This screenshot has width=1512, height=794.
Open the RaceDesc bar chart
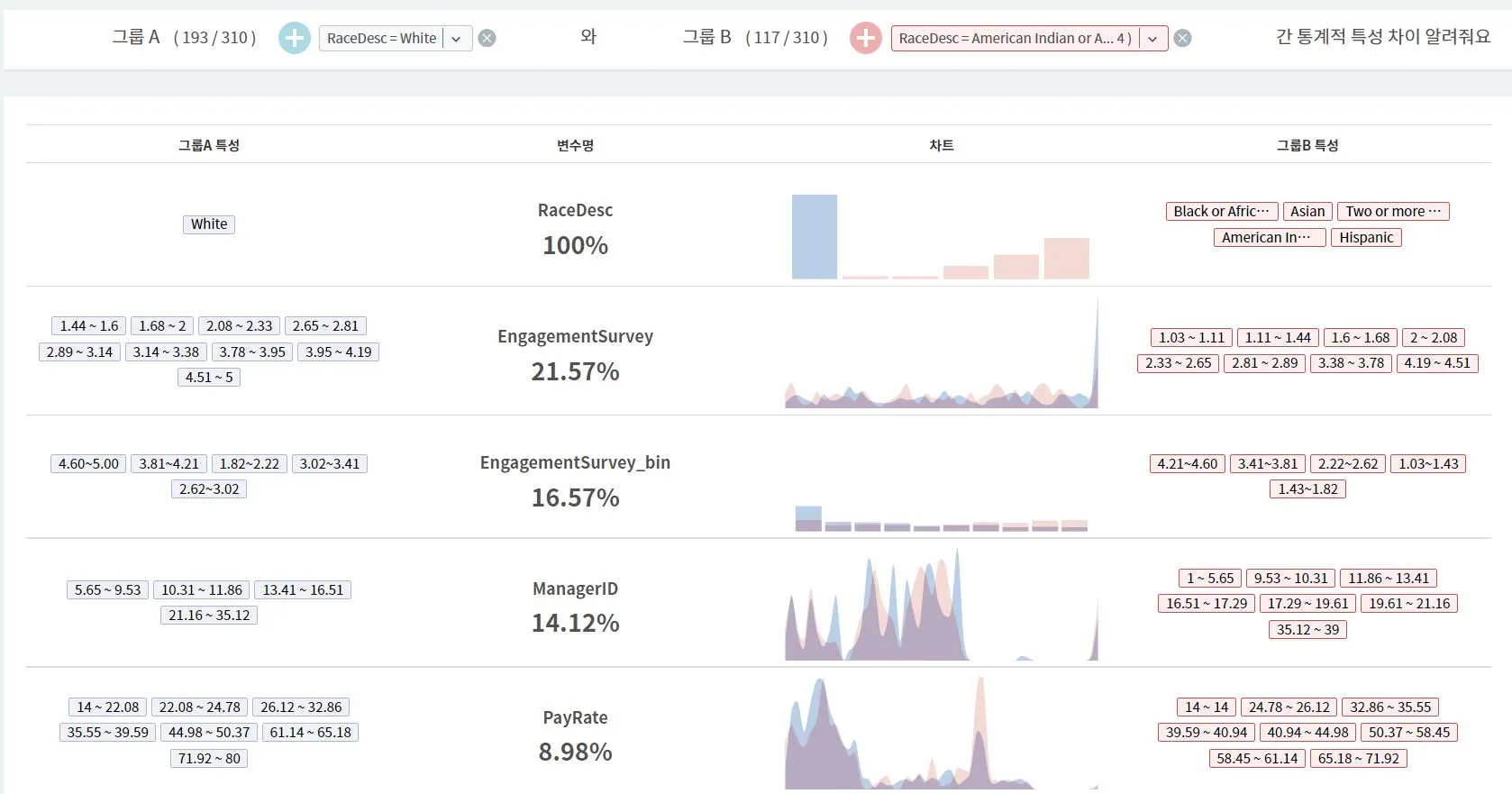click(x=941, y=236)
